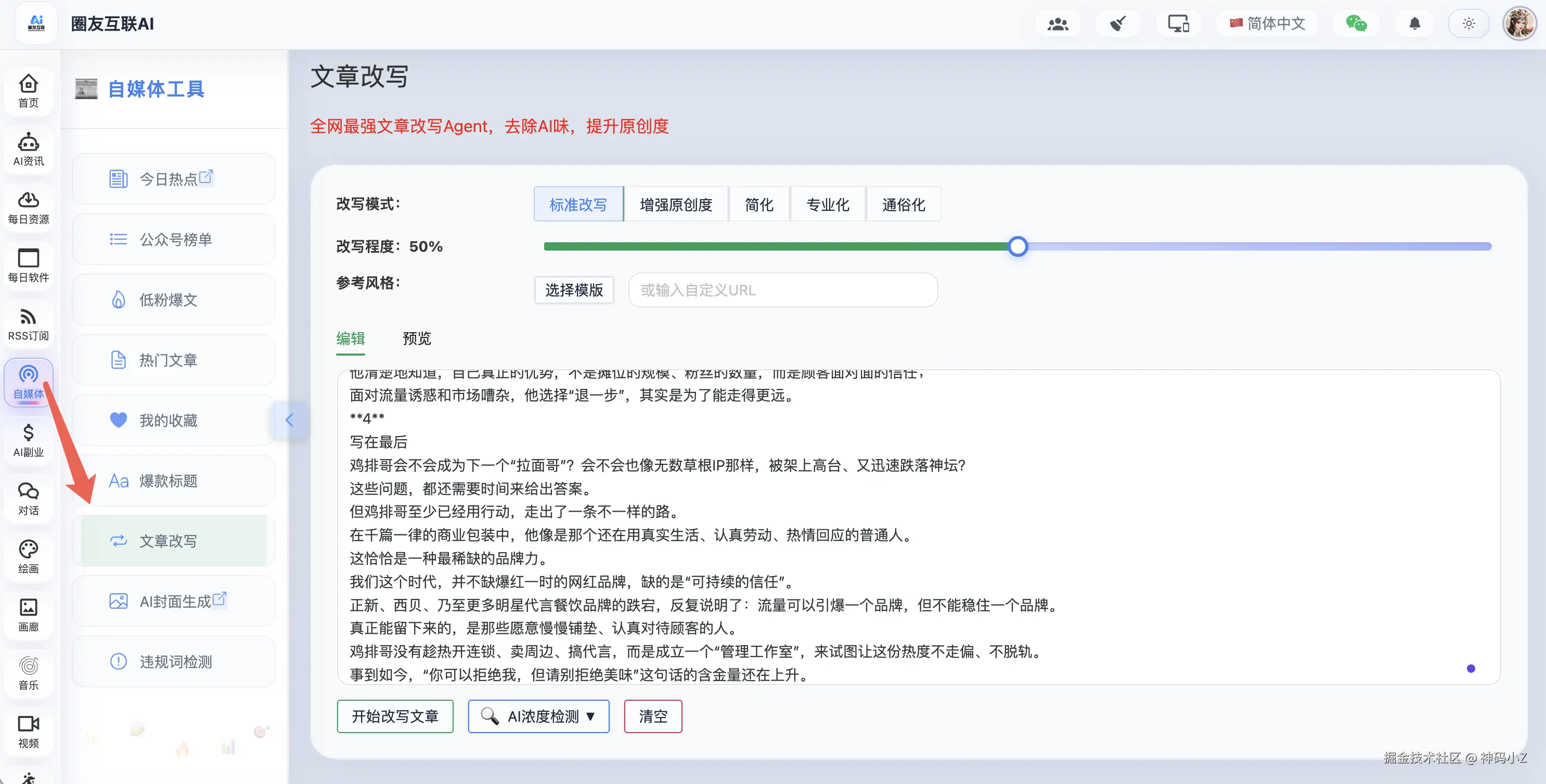1546x784 pixels.
Task: Expand the AI浓度检测 dropdown
Action: (538, 716)
